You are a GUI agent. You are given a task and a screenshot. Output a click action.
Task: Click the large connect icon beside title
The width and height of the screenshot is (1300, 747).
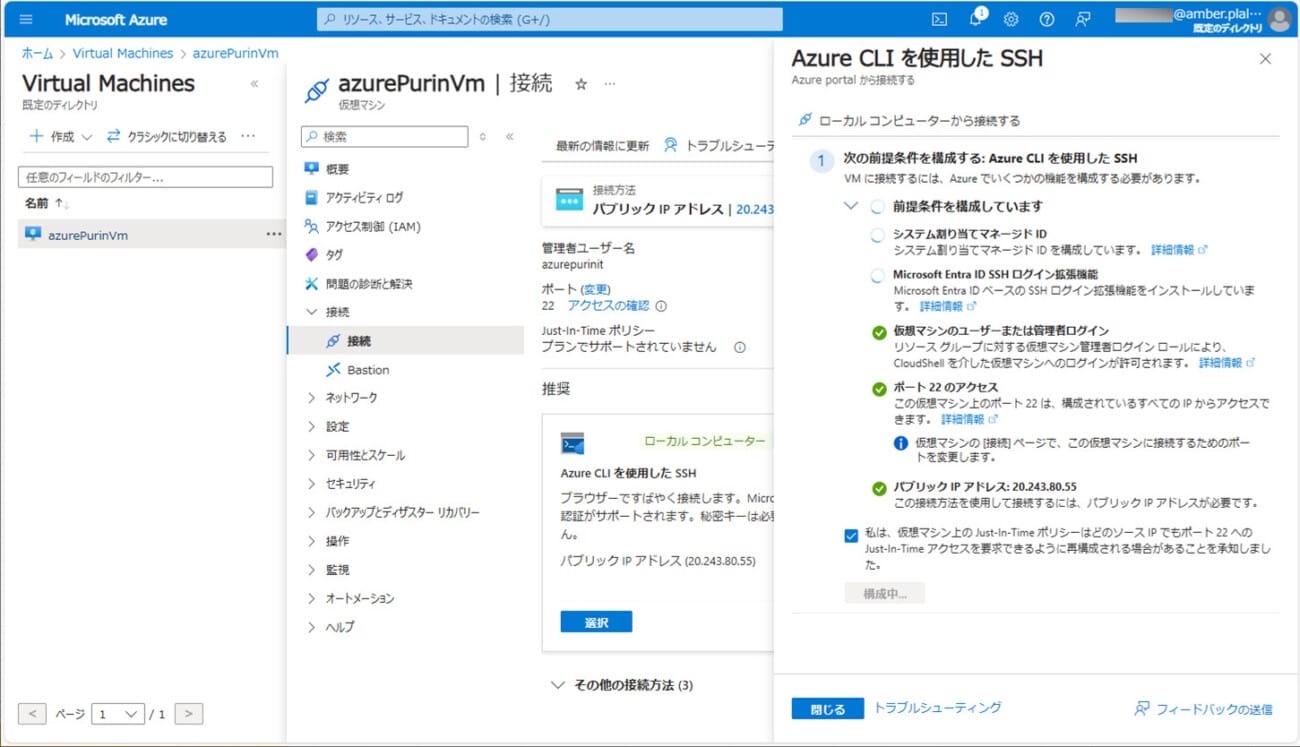(x=316, y=90)
